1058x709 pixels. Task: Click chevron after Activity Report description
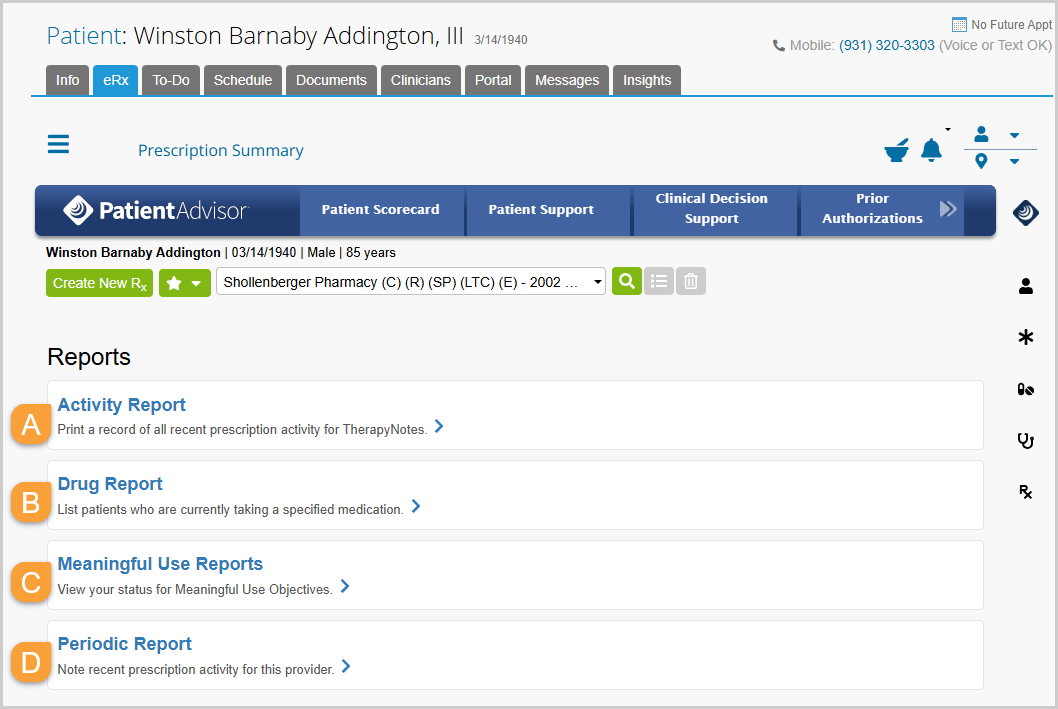click(x=439, y=426)
